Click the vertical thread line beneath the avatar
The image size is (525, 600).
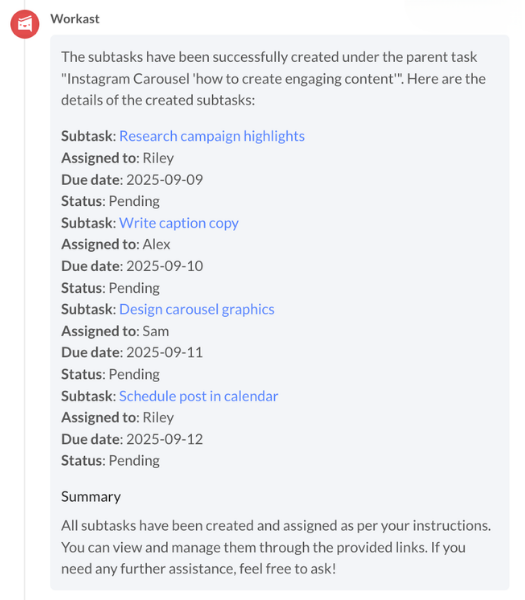25,320
